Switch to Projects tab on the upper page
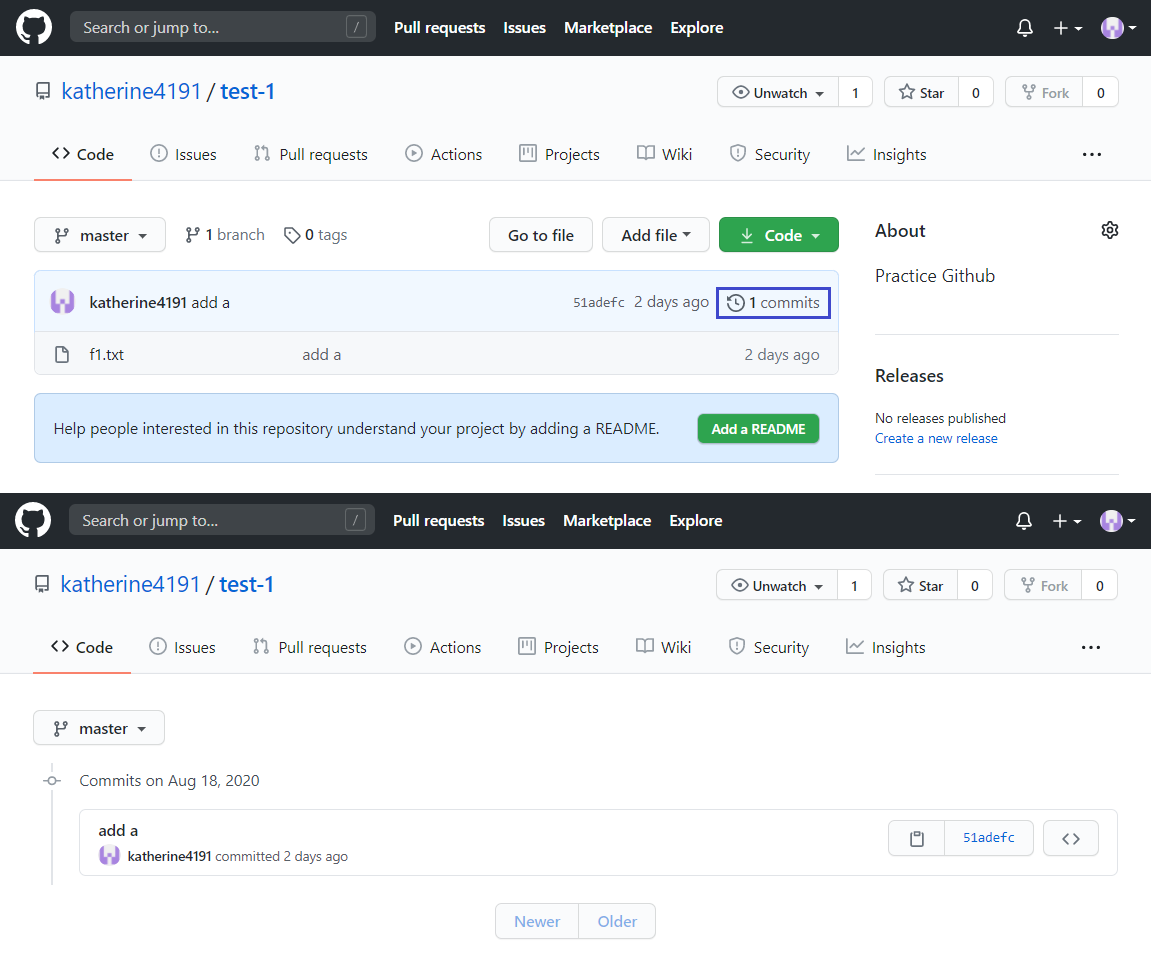Screen dimensions: 1151x975 point(559,154)
